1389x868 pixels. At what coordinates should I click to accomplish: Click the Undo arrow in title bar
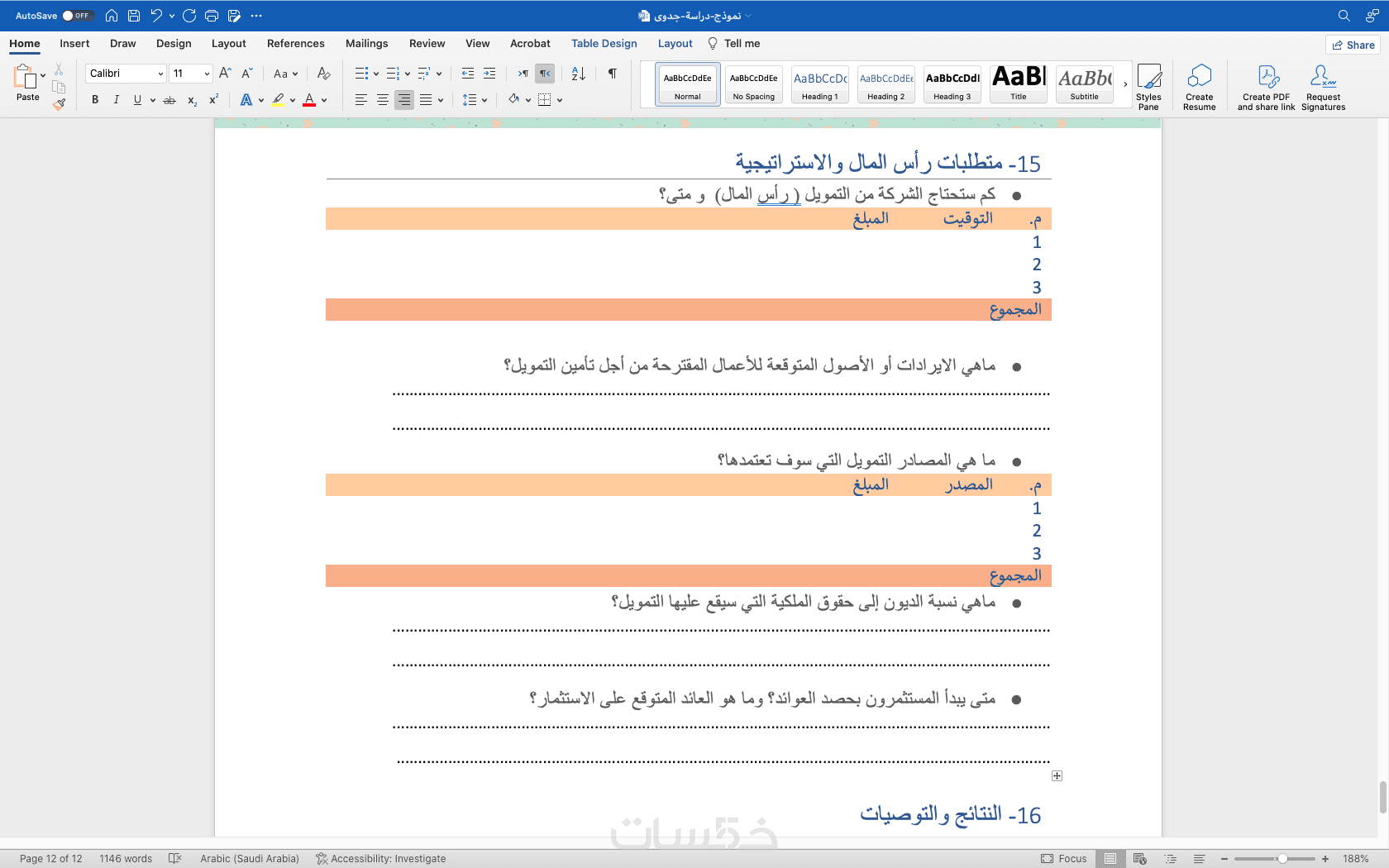(156, 16)
